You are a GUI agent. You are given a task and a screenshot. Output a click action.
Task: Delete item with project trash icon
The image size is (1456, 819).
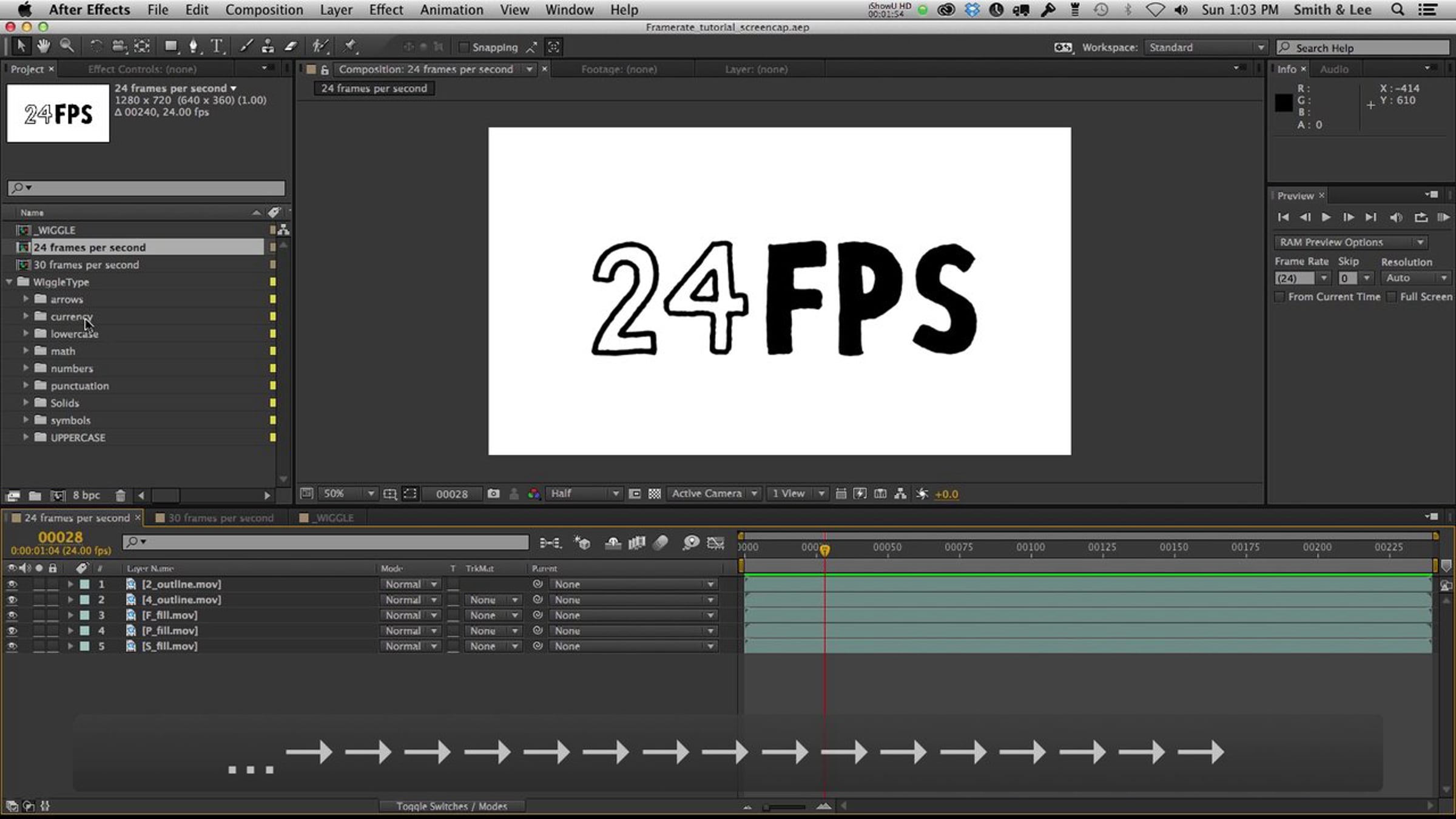120,496
